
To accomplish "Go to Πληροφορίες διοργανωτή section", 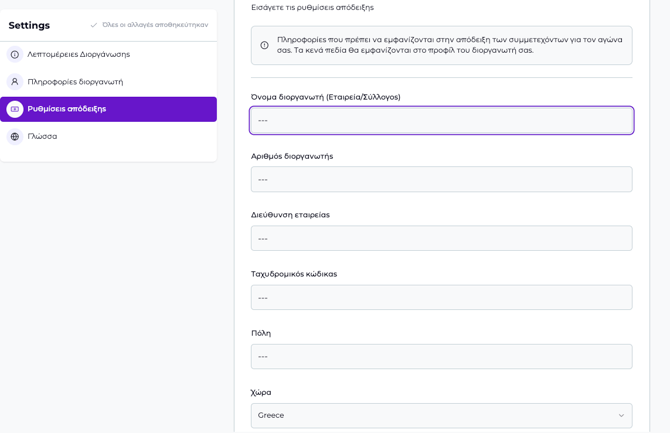I will (75, 82).
